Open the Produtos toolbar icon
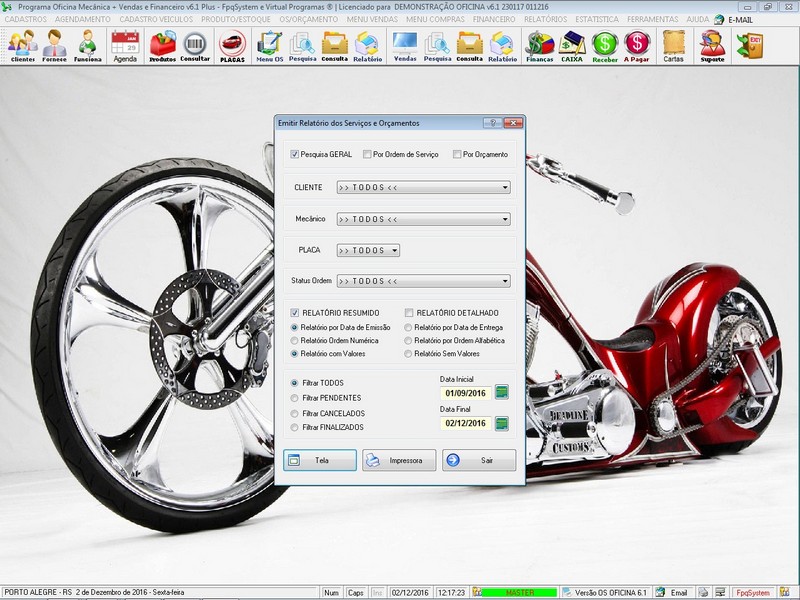Viewport: 800px width, 600px height. [163, 46]
